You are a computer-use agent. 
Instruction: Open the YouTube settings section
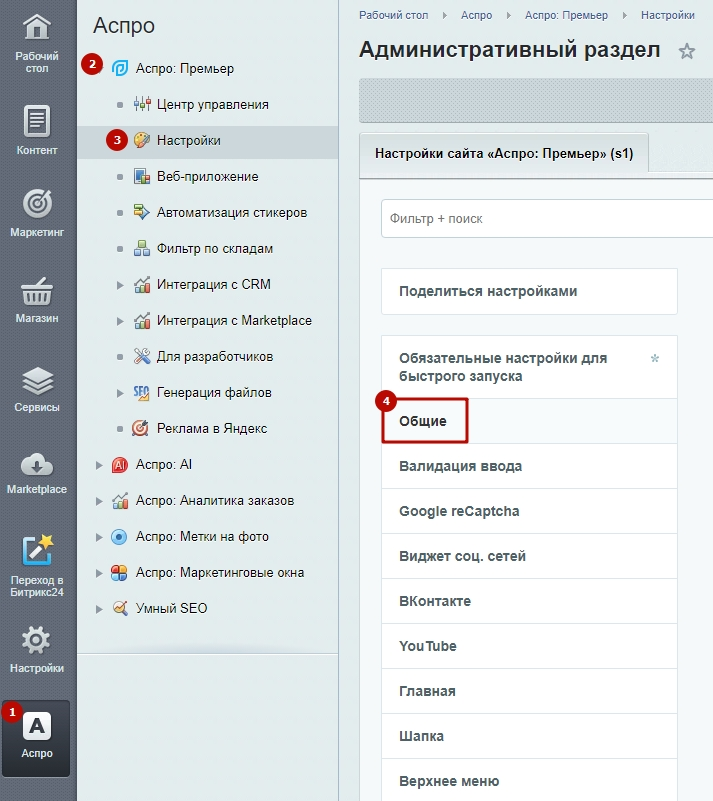pyautogui.click(x=530, y=646)
